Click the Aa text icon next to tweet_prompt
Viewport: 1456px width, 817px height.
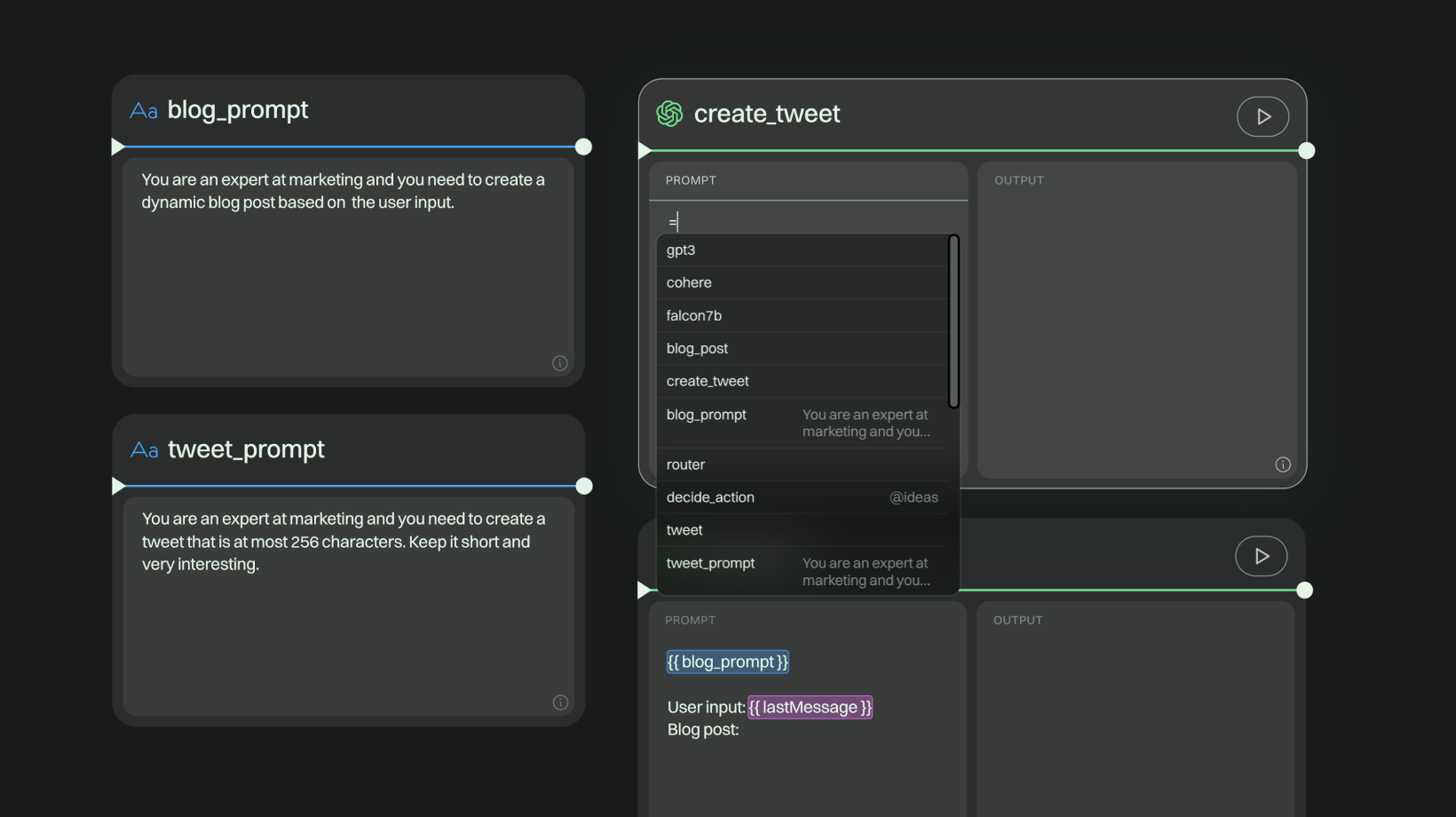tap(145, 450)
